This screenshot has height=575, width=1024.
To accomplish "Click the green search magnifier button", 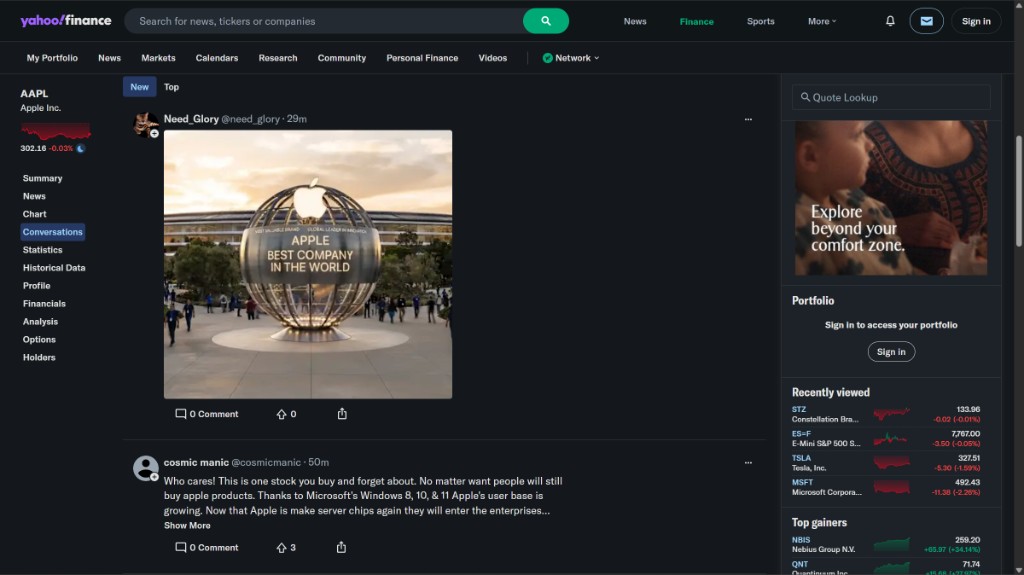I will tap(545, 21).
